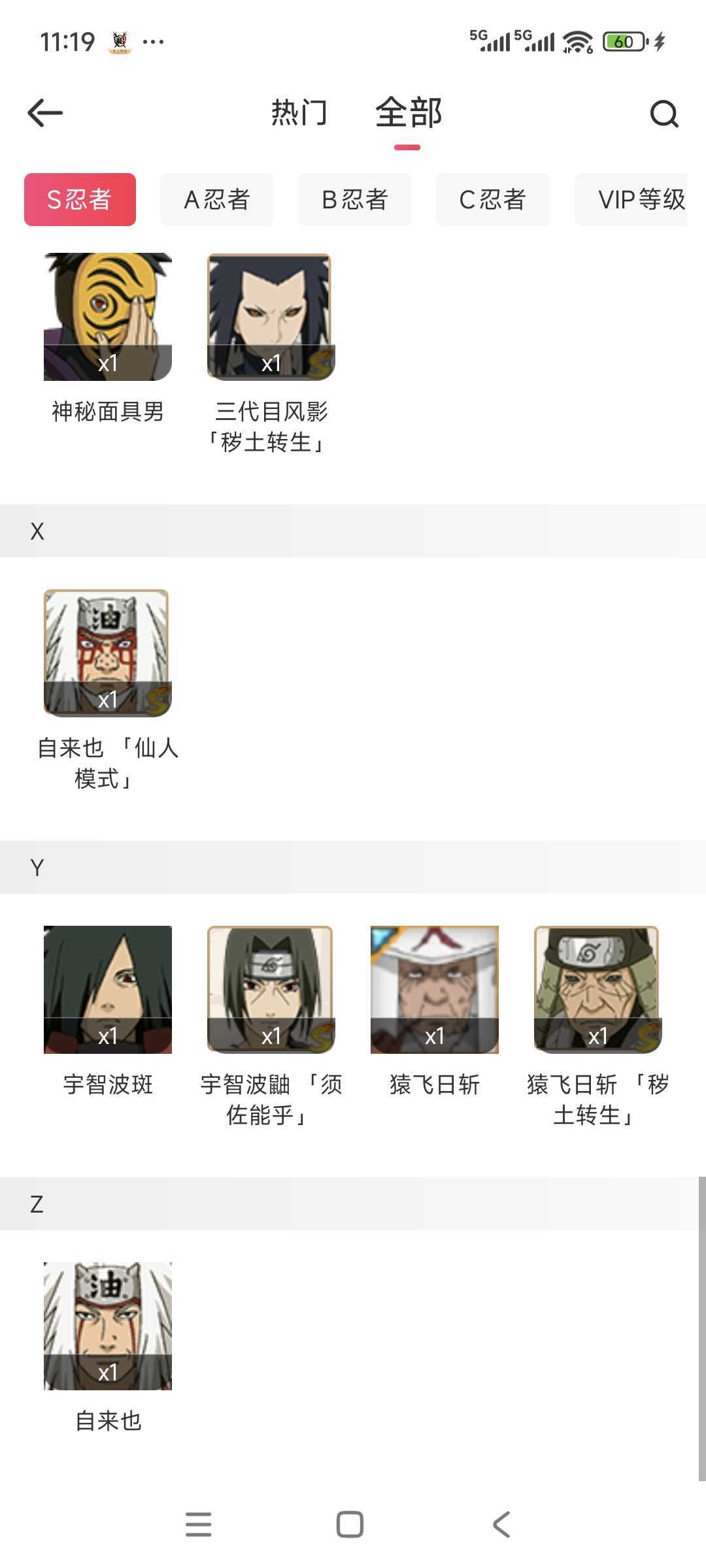Tap the Android recent apps menu icon
The height and width of the screenshot is (1568, 706).
point(199,1525)
